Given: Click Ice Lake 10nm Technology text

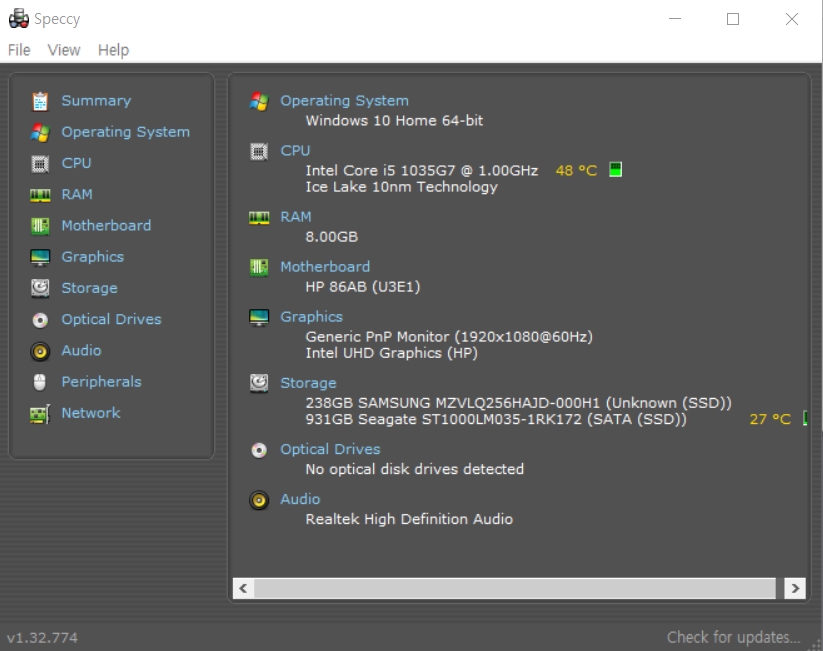Looking at the screenshot, I should click(402, 187).
